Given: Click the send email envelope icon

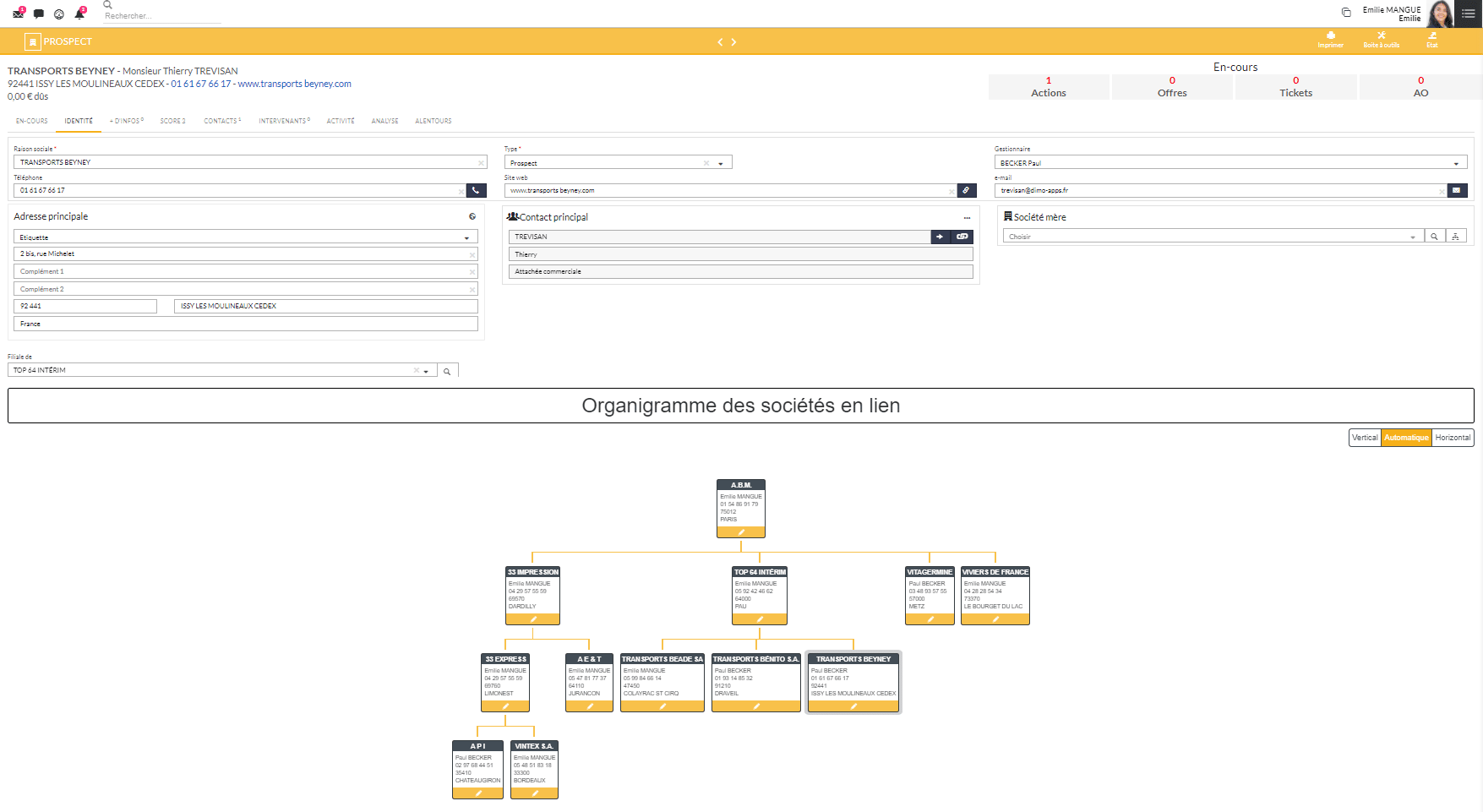Looking at the screenshot, I should (x=1457, y=191).
